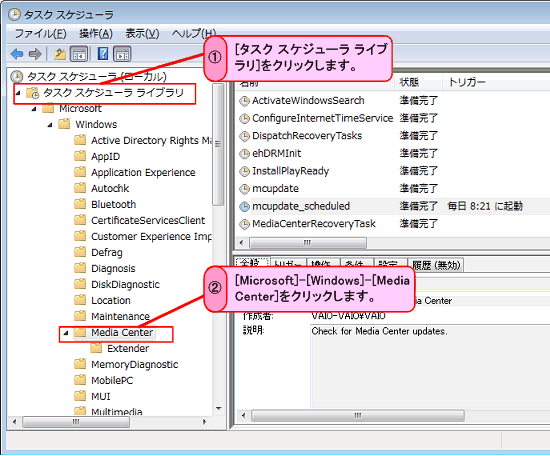Click the task list scroll left arrow
Viewport: 550px width, 456px height.
[x=241, y=242]
